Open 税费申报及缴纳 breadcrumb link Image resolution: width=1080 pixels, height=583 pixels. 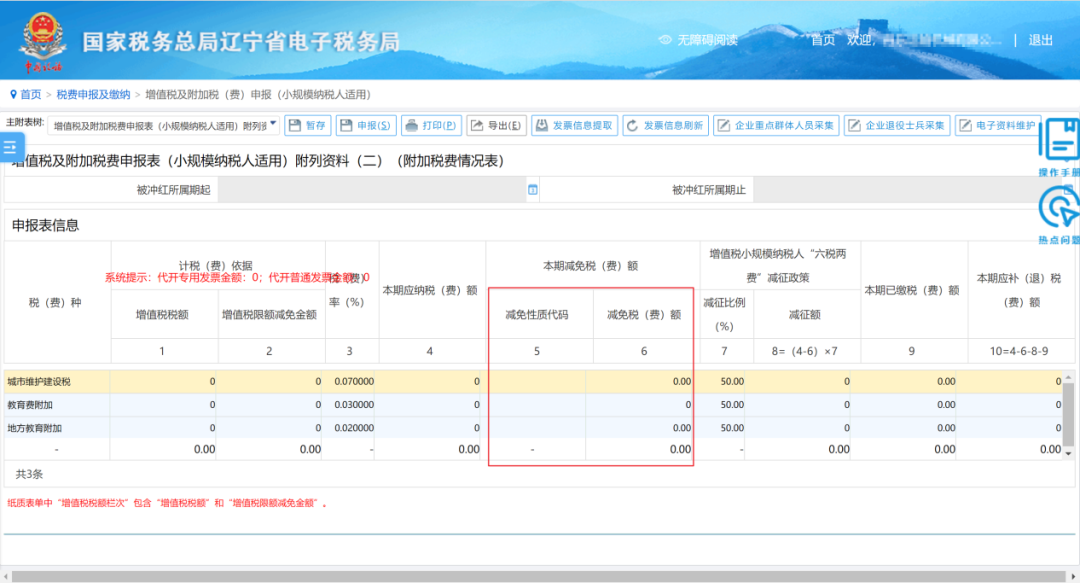(93, 94)
